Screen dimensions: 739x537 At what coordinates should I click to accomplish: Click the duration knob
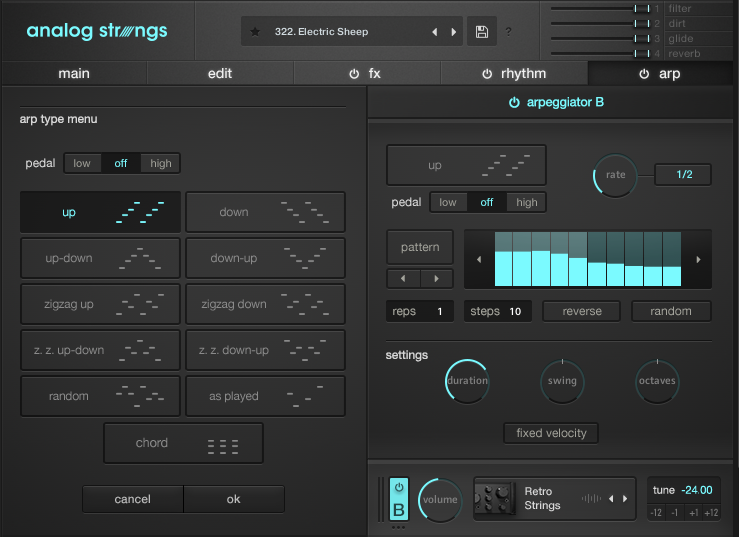[x=467, y=381]
